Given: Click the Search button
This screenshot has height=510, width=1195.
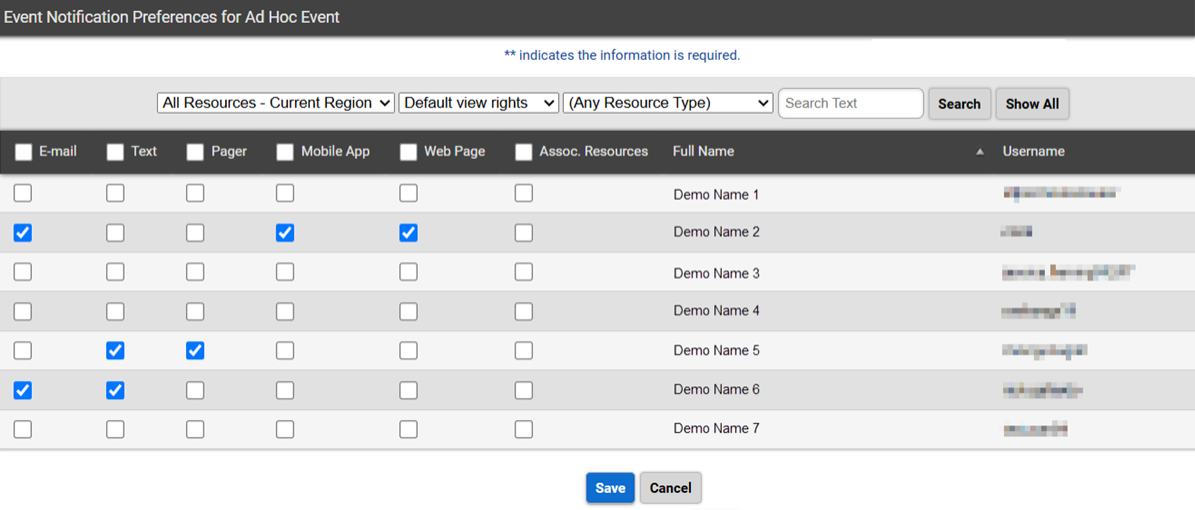Looking at the screenshot, I should click(960, 104).
